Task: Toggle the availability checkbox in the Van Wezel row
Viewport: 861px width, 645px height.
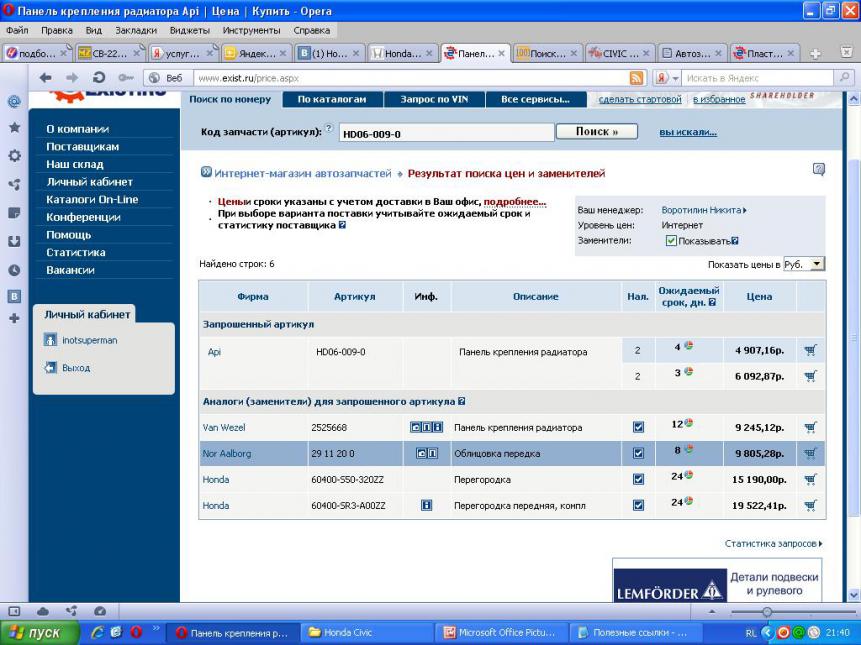Action: [x=638, y=427]
